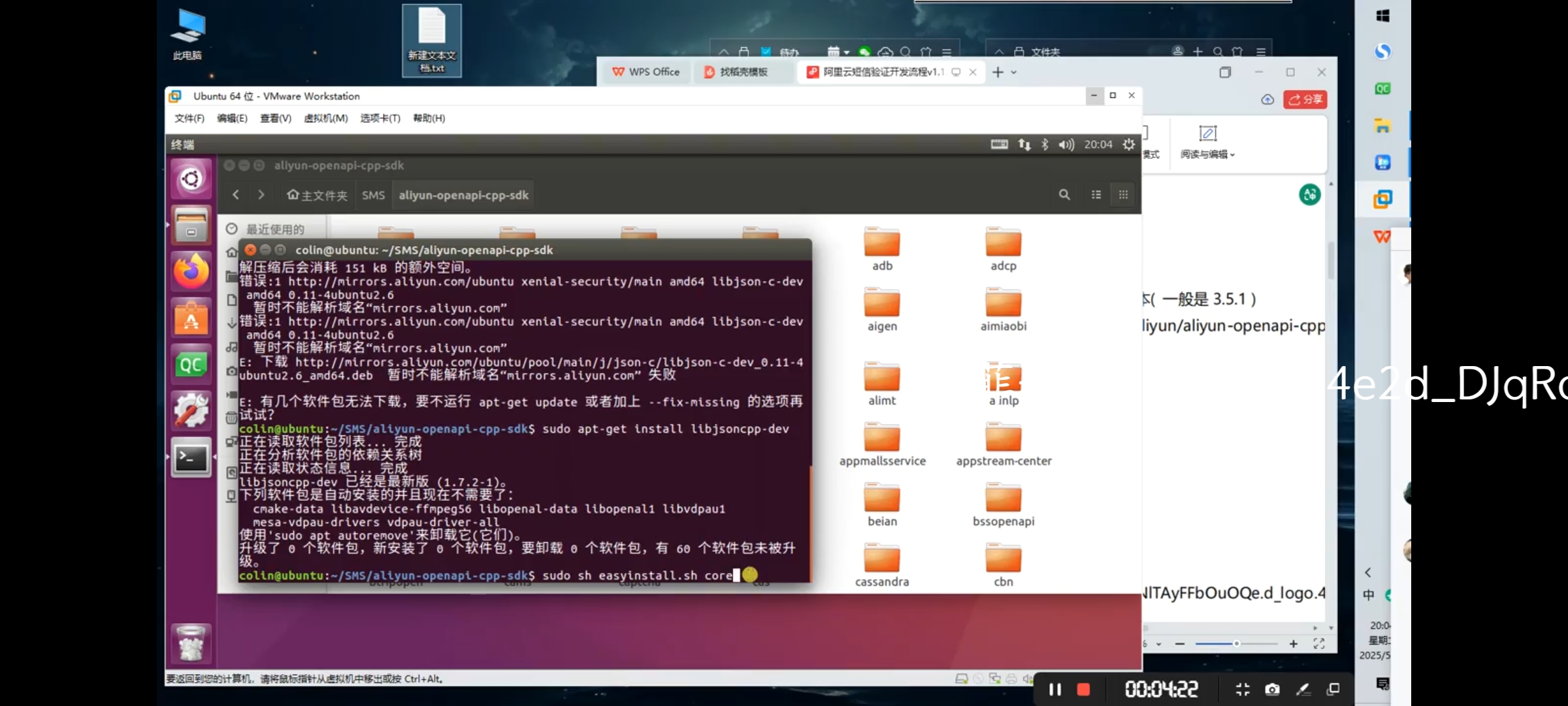Screen dimensions: 1568x706
Task: Toggle the volume indicator in Ubuntu panel
Action: 1066,144
